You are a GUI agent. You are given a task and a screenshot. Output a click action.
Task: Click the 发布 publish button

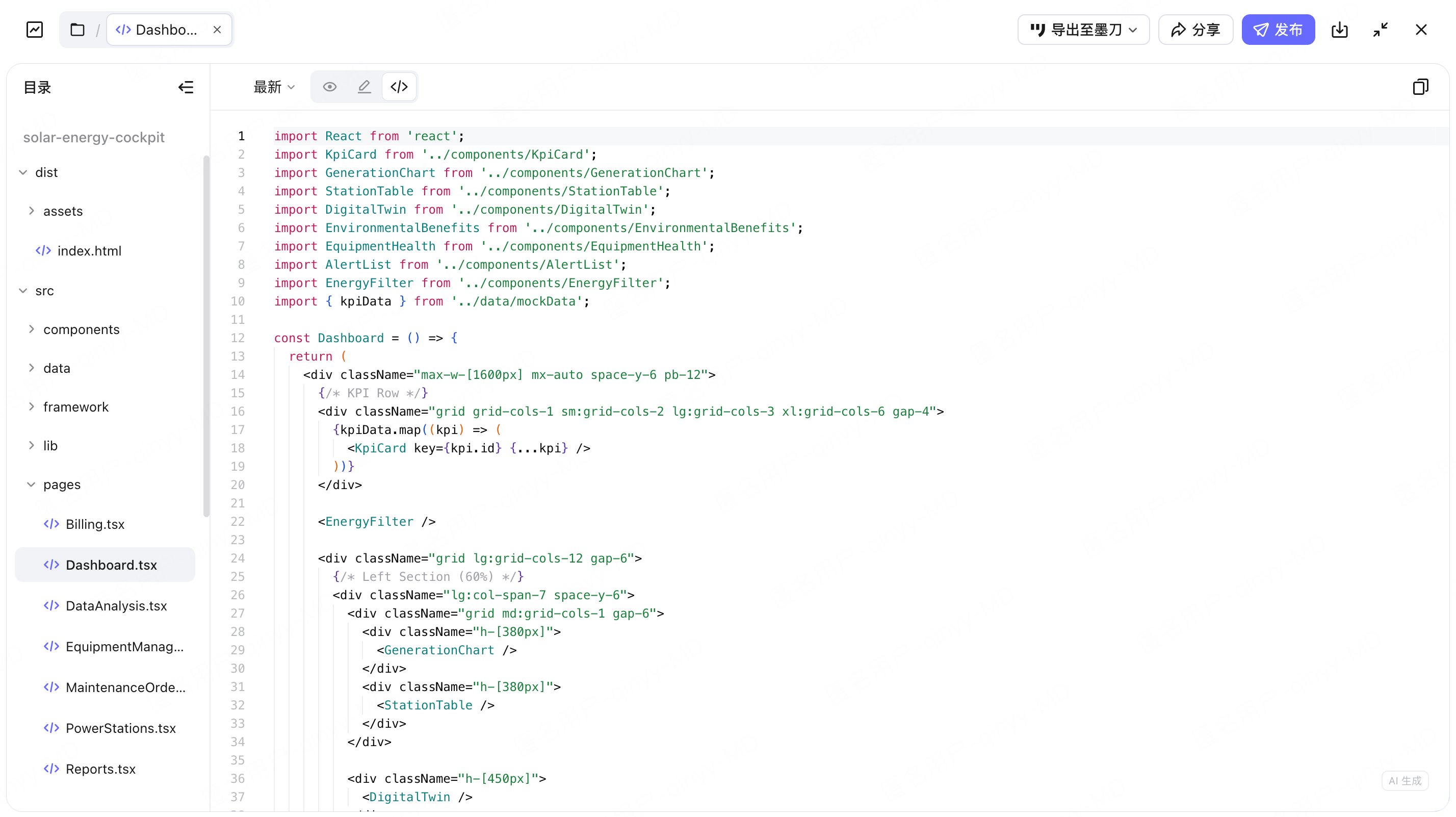(x=1278, y=30)
